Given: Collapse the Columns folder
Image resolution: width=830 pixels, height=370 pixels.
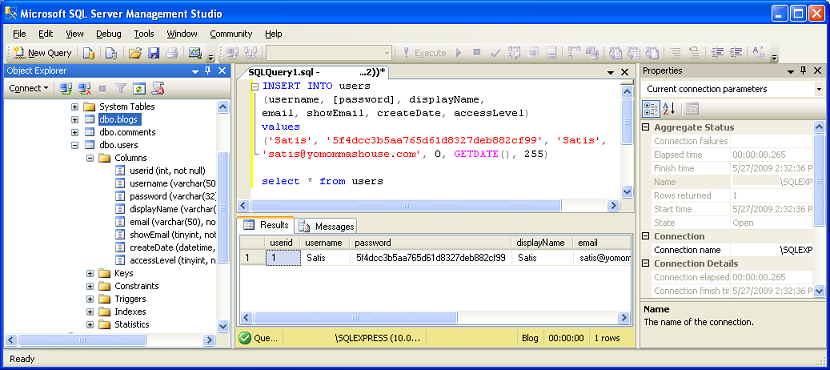Looking at the screenshot, I should pyautogui.click(x=90, y=158).
